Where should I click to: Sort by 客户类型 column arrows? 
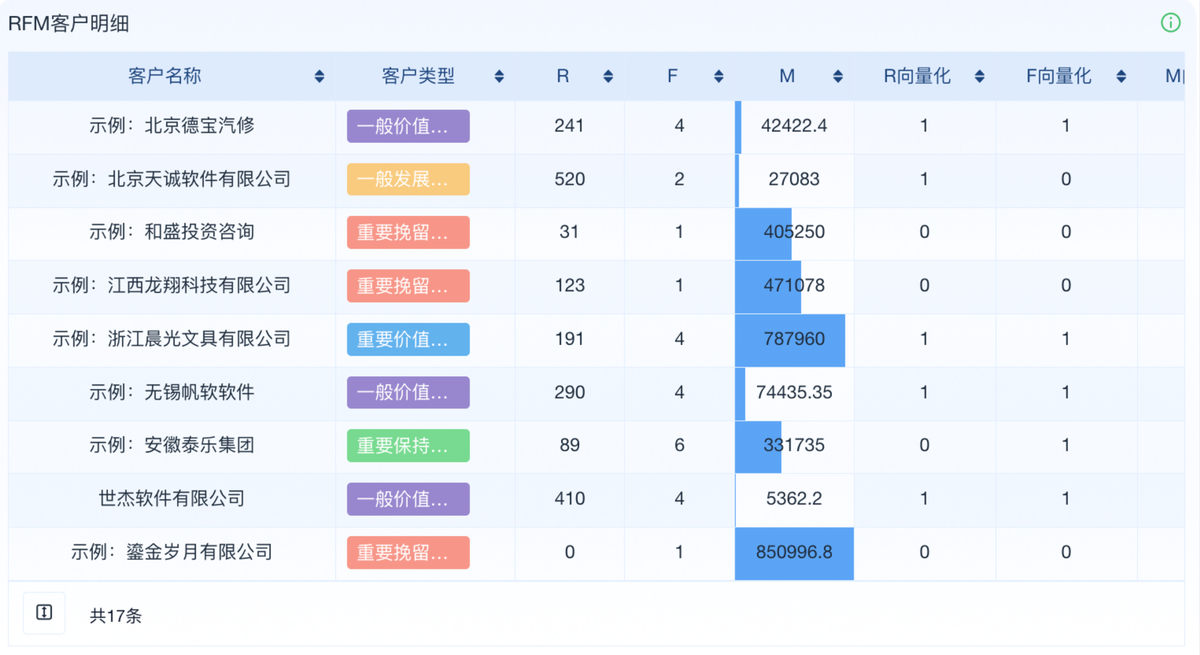(499, 76)
